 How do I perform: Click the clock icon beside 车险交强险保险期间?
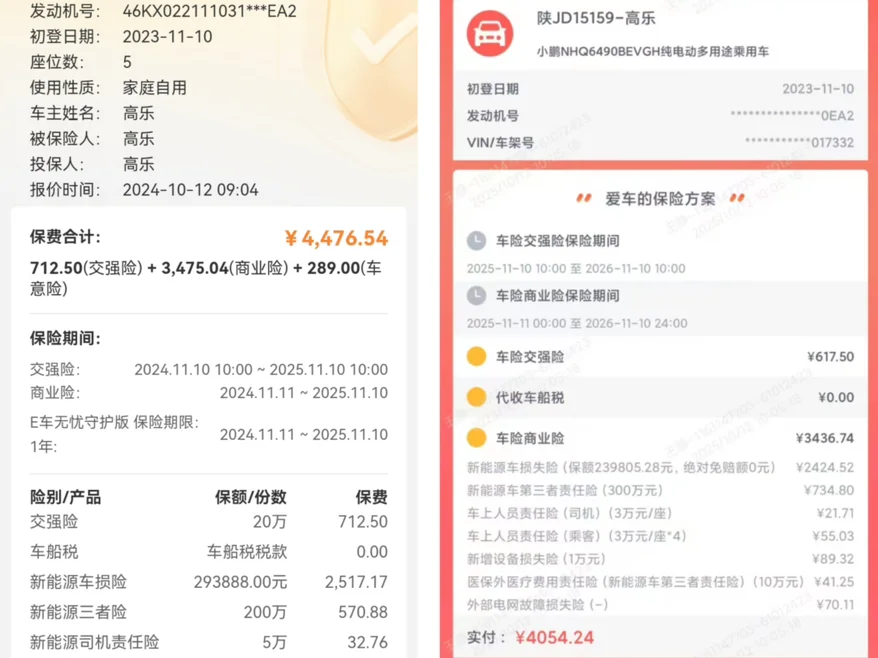click(477, 241)
